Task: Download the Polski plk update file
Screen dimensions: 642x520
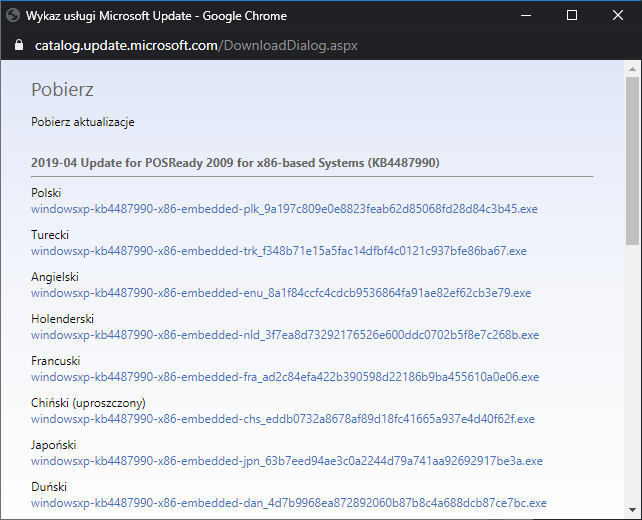Action: (x=284, y=209)
